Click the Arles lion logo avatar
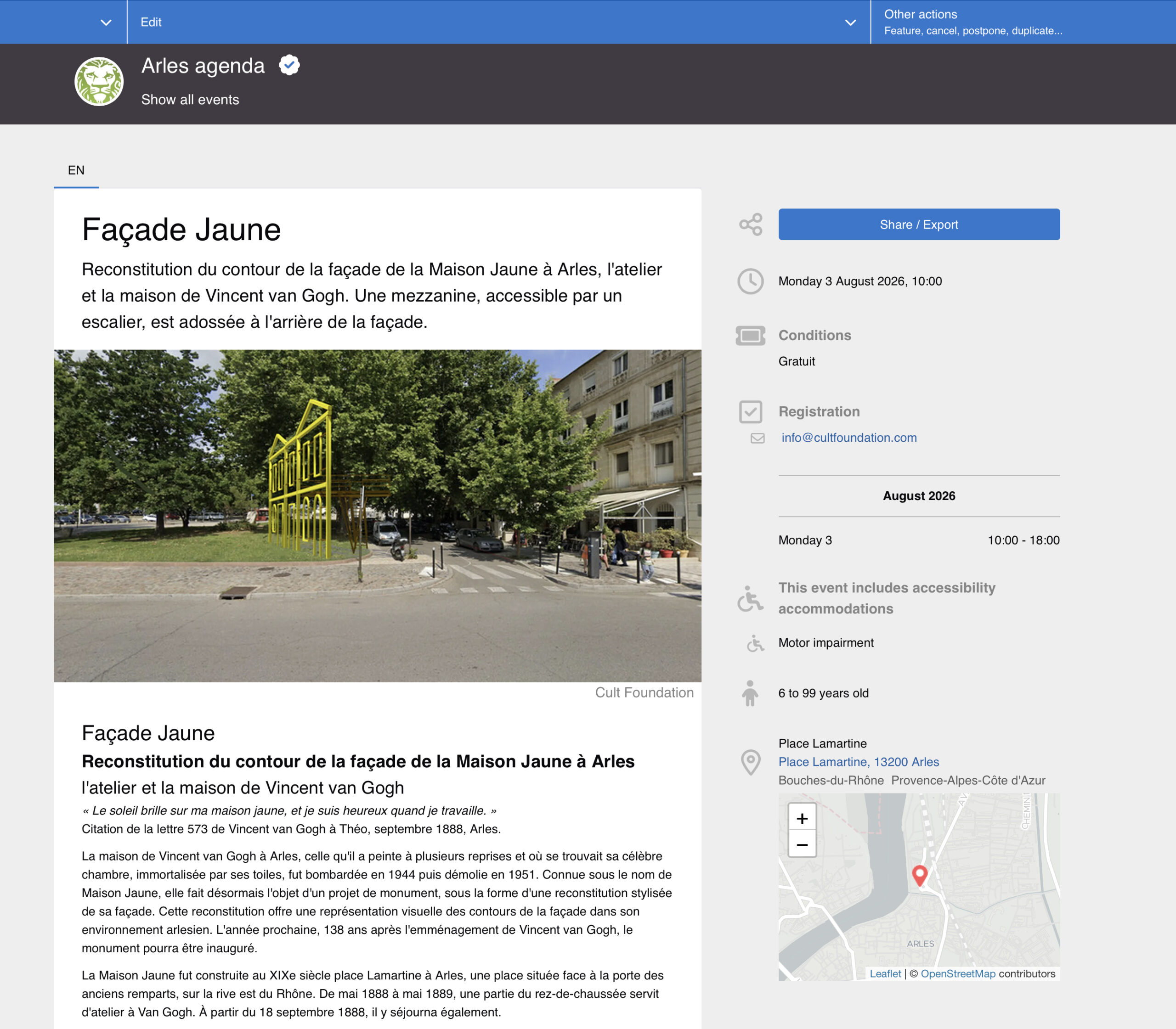Viewport: 1176px width, 1029px height. (x=99, y=82)
